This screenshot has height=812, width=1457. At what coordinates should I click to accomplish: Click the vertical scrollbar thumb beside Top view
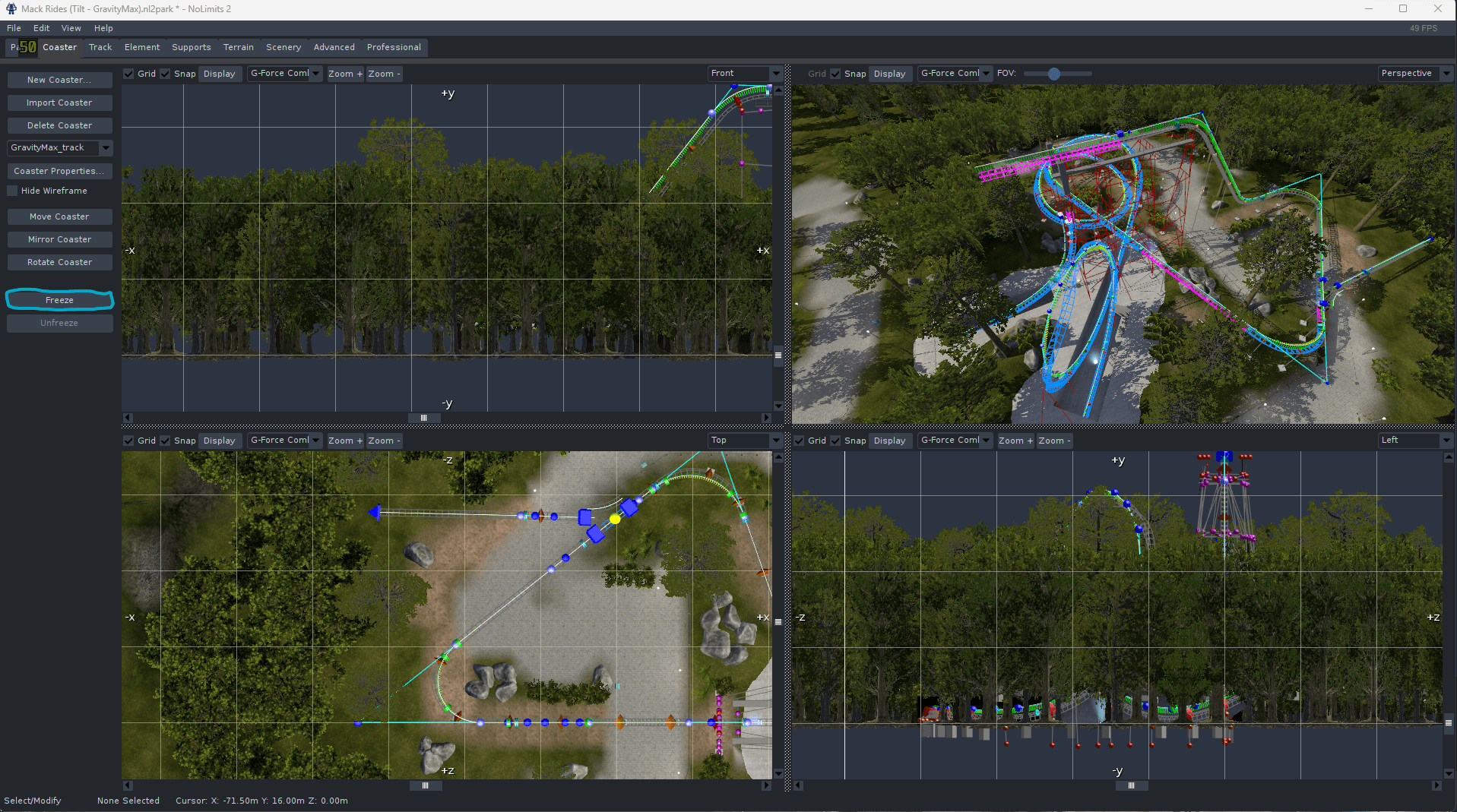(x=778, y=621)
